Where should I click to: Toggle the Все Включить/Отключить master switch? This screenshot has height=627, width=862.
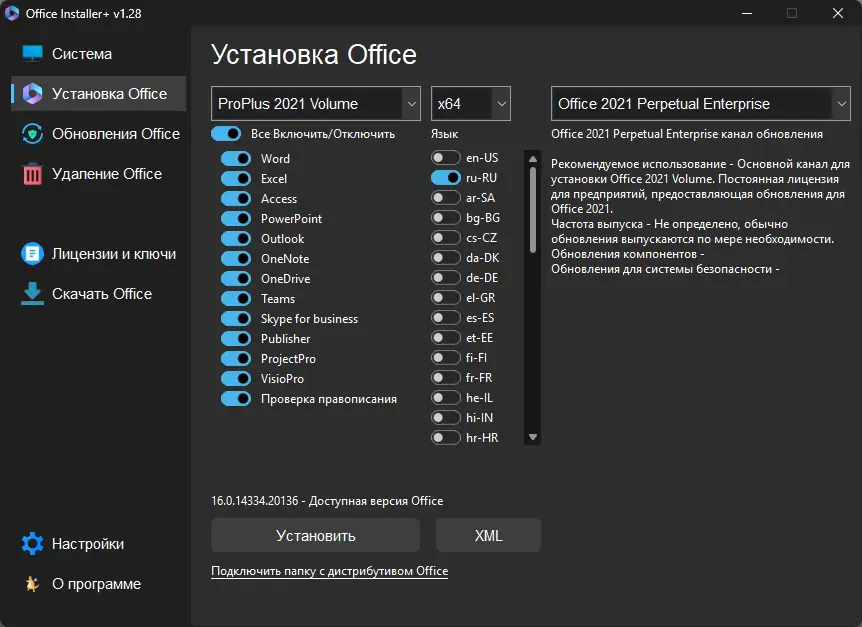point(226,133)
